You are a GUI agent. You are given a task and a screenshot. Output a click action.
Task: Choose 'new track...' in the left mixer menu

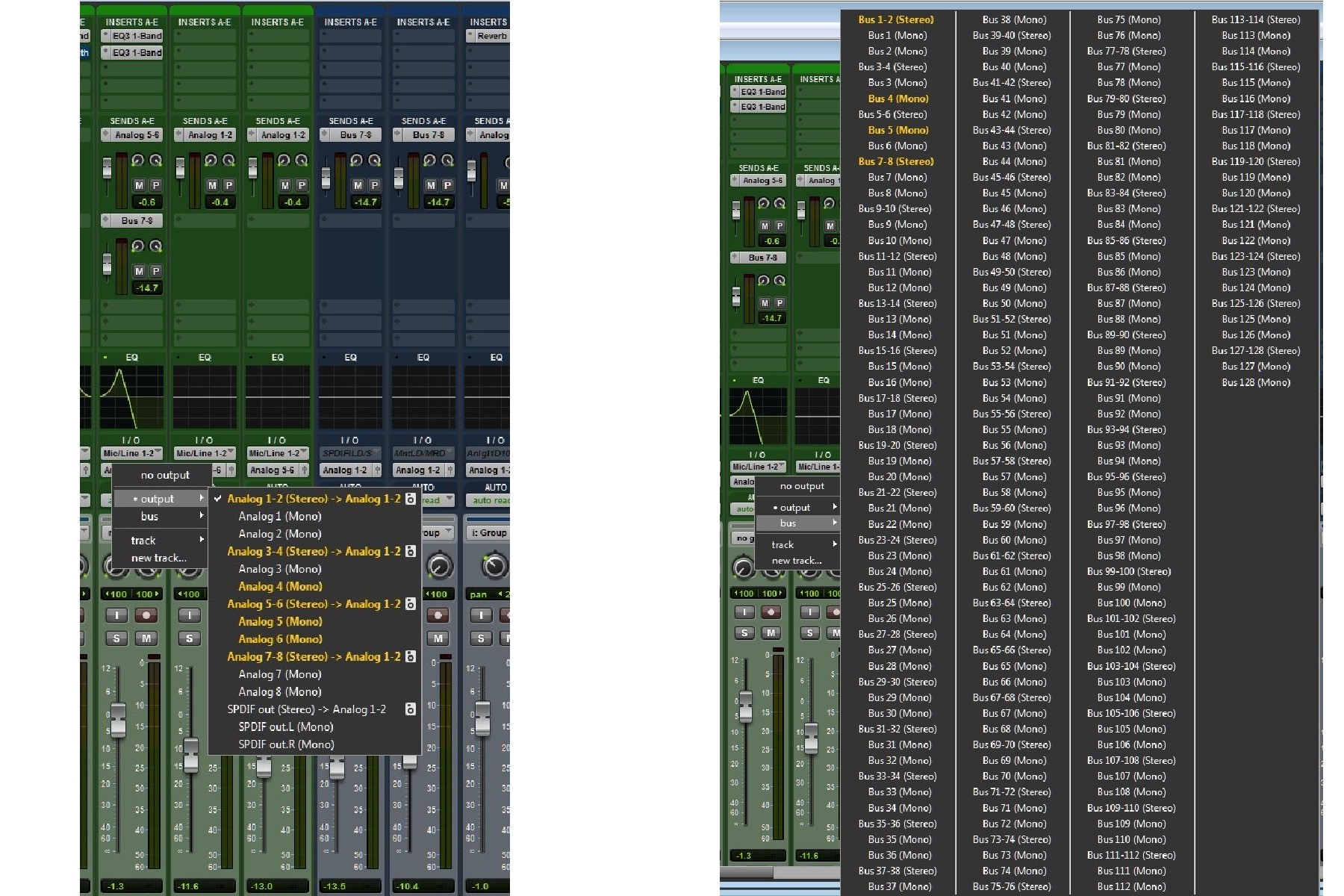(159, 558)
